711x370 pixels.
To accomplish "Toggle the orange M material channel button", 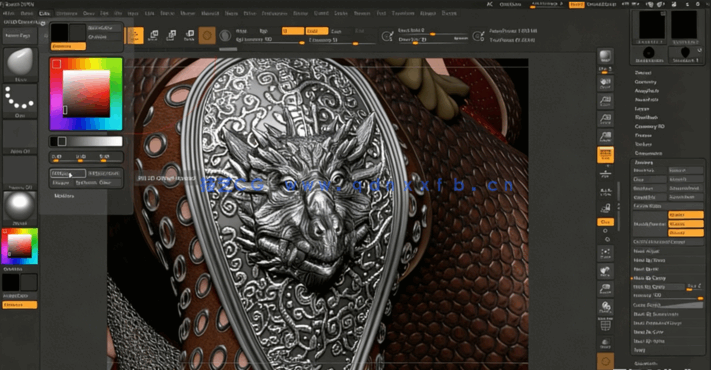I will (x=293, y=31).
